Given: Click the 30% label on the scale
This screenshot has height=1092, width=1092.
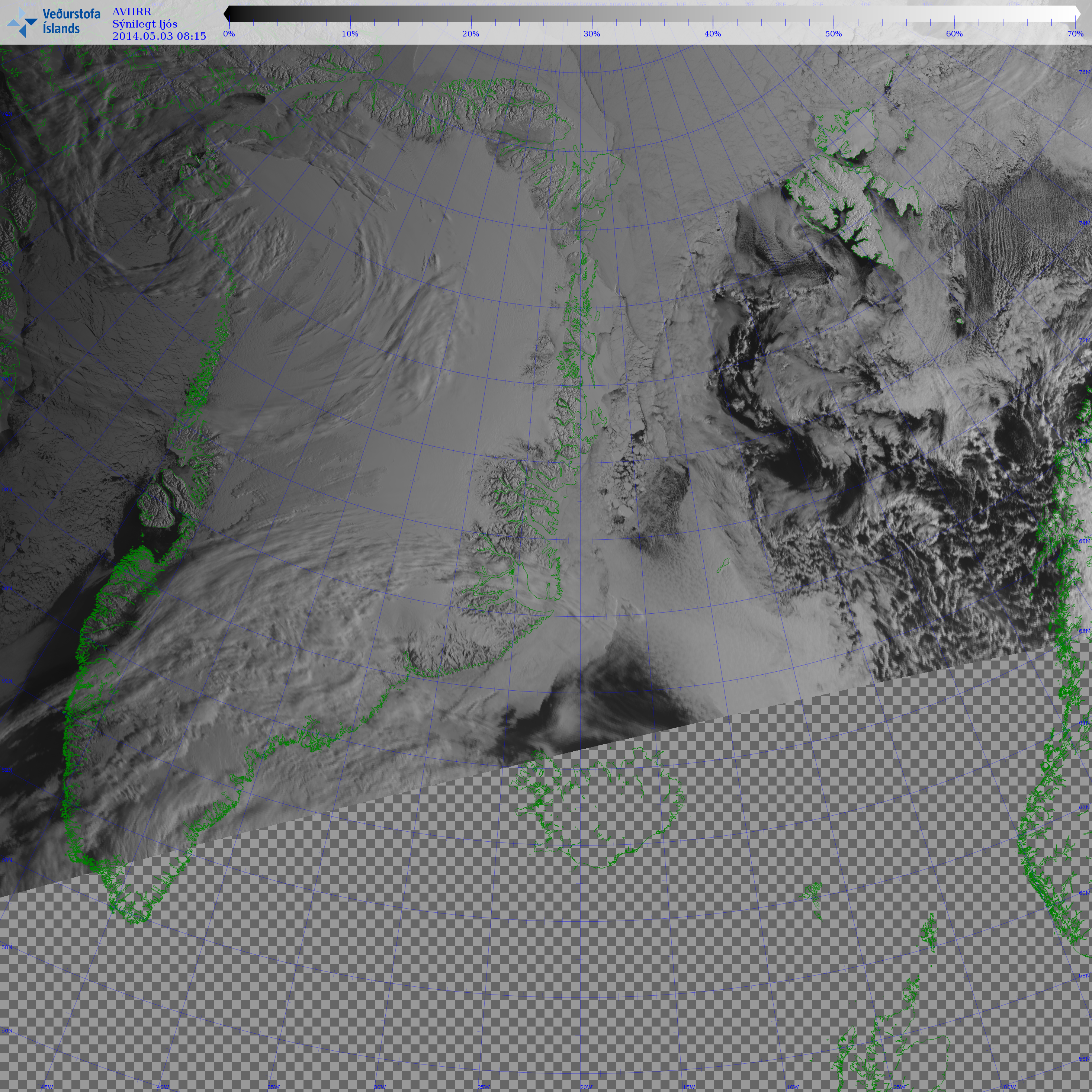Looking at the screenshot, I should (592, 34).
